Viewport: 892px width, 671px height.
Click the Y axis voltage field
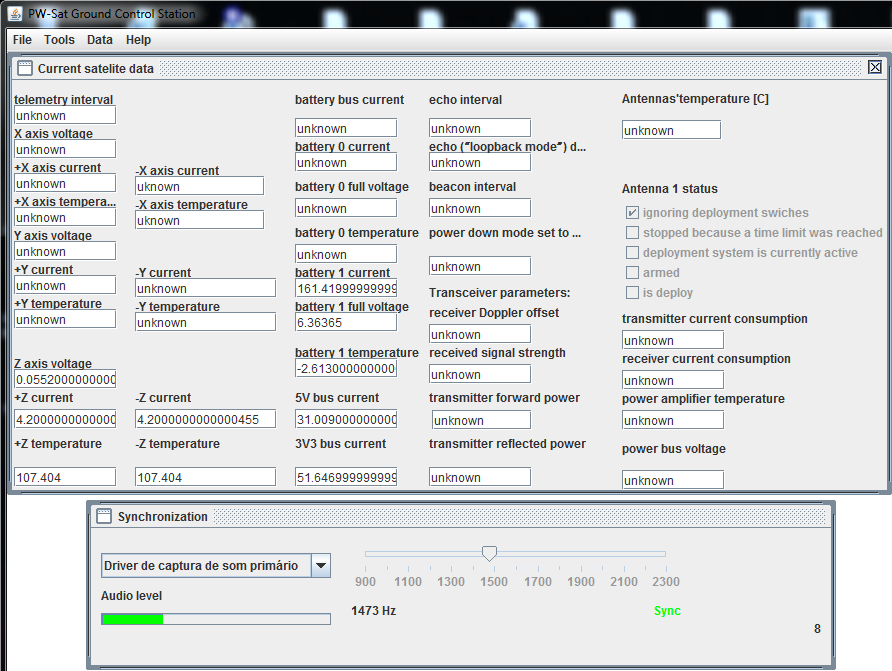(65, 251)
